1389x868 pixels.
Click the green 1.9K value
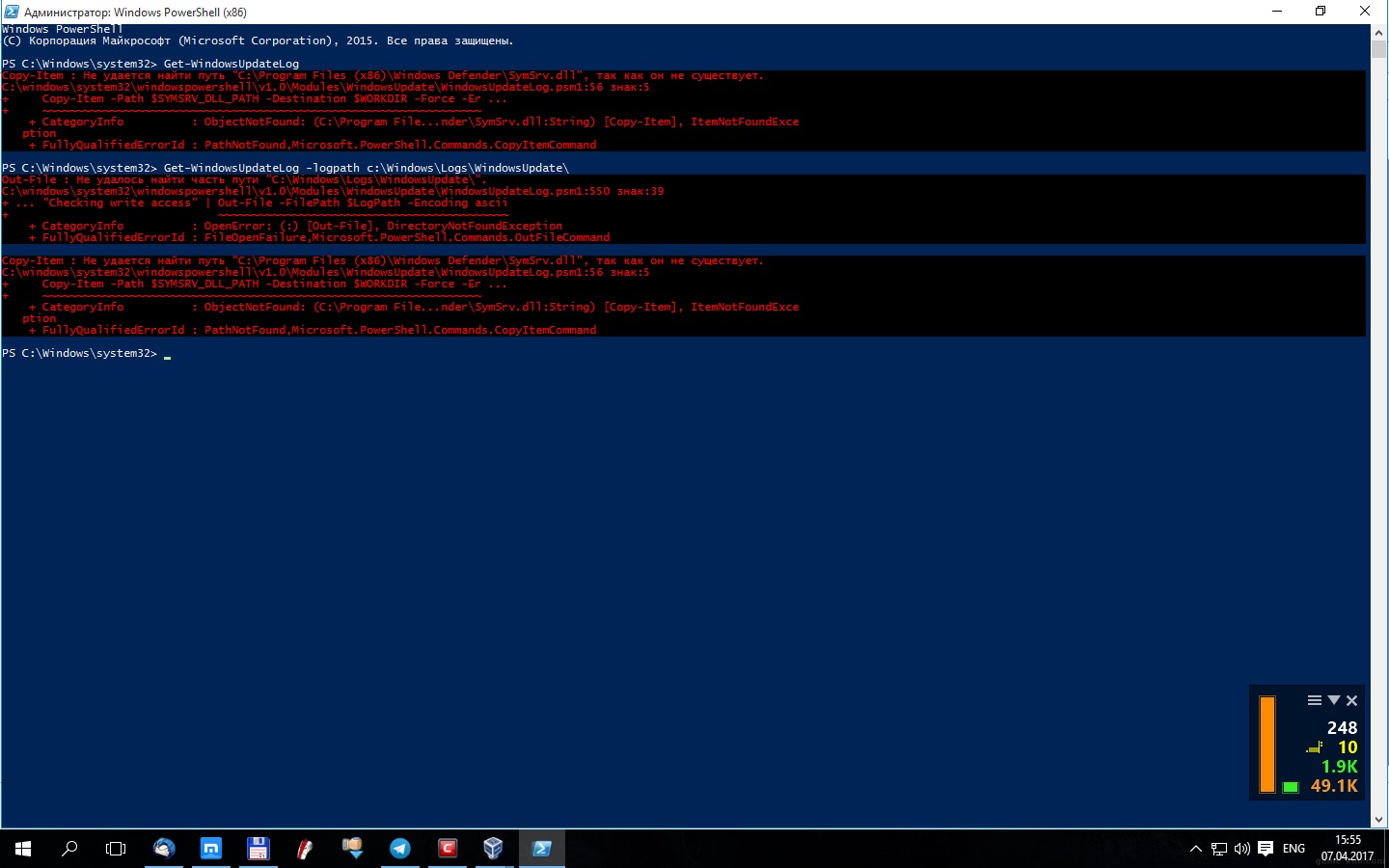pyautogui.click(x=1339, y=767)
